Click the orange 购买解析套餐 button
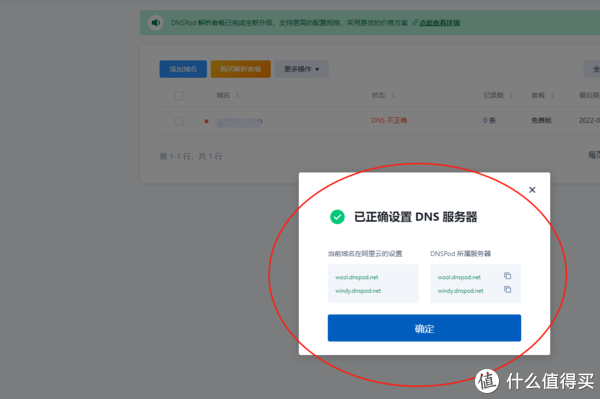600x399 pixels. point(240,69)
